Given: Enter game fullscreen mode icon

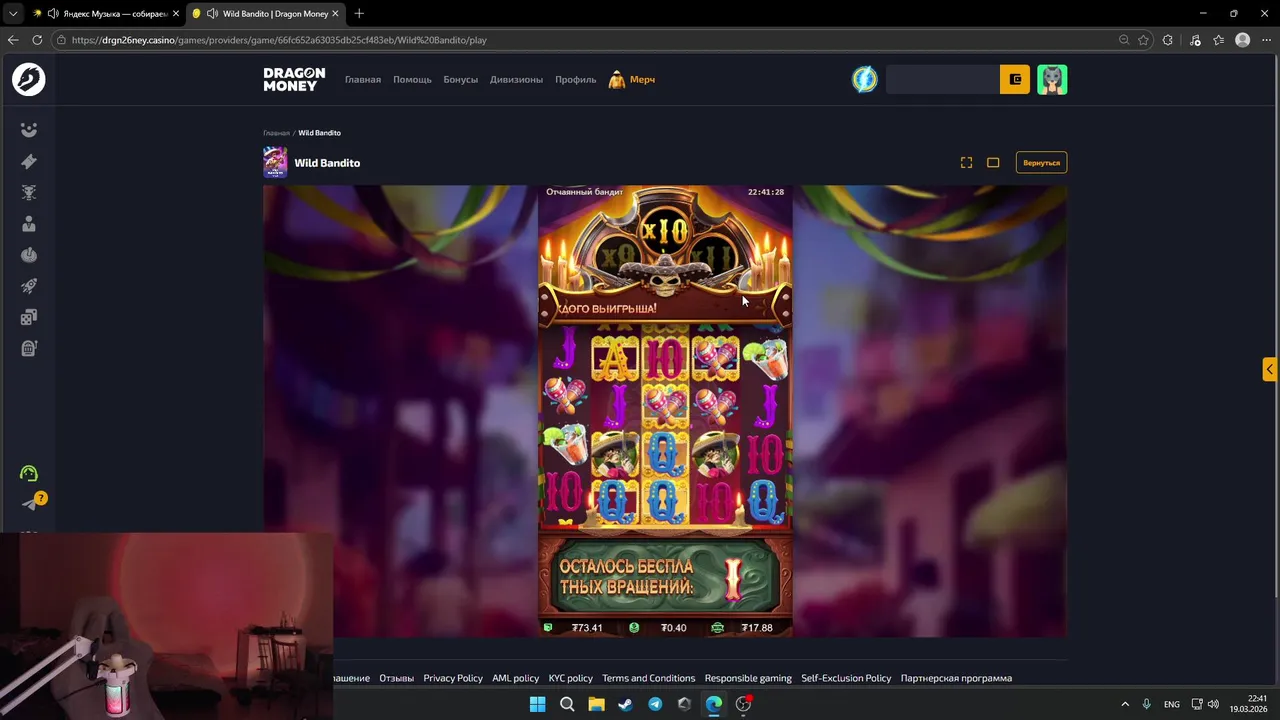Looking at the screenshot, I should tap(966, 162).
